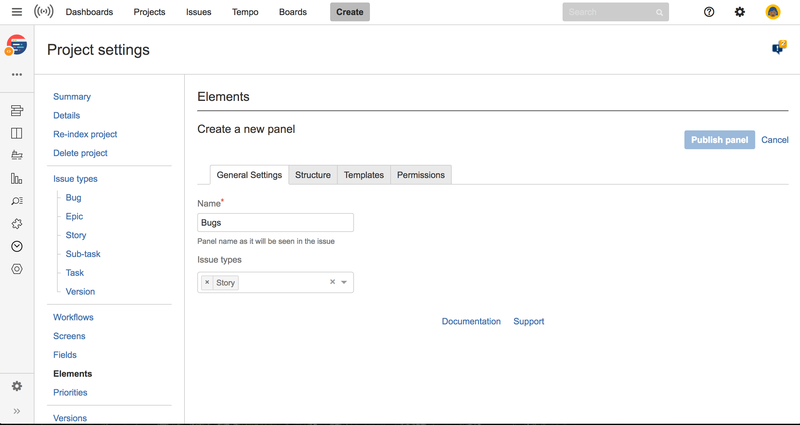This screenshot has width=800, height=425.
Task: Remove the Story tag from Issue types
Action: click(207, 283)
